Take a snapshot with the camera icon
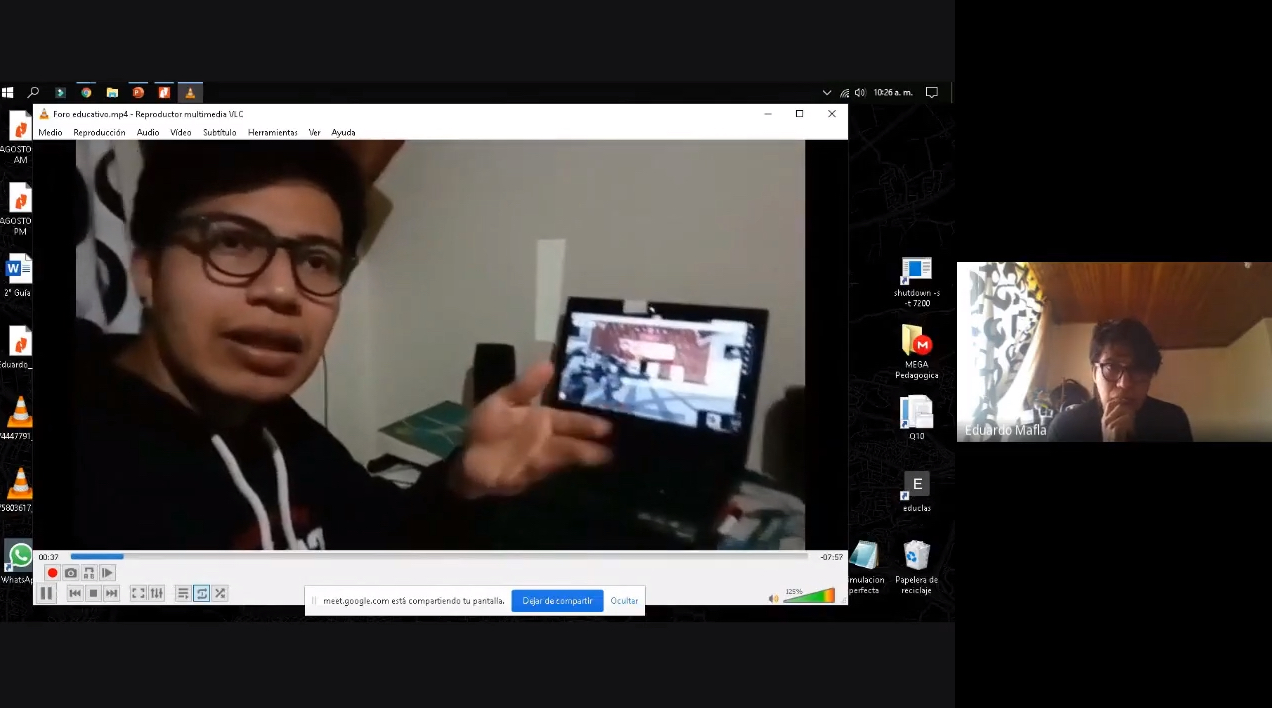Screen dimensions: 1272x708 70,573
